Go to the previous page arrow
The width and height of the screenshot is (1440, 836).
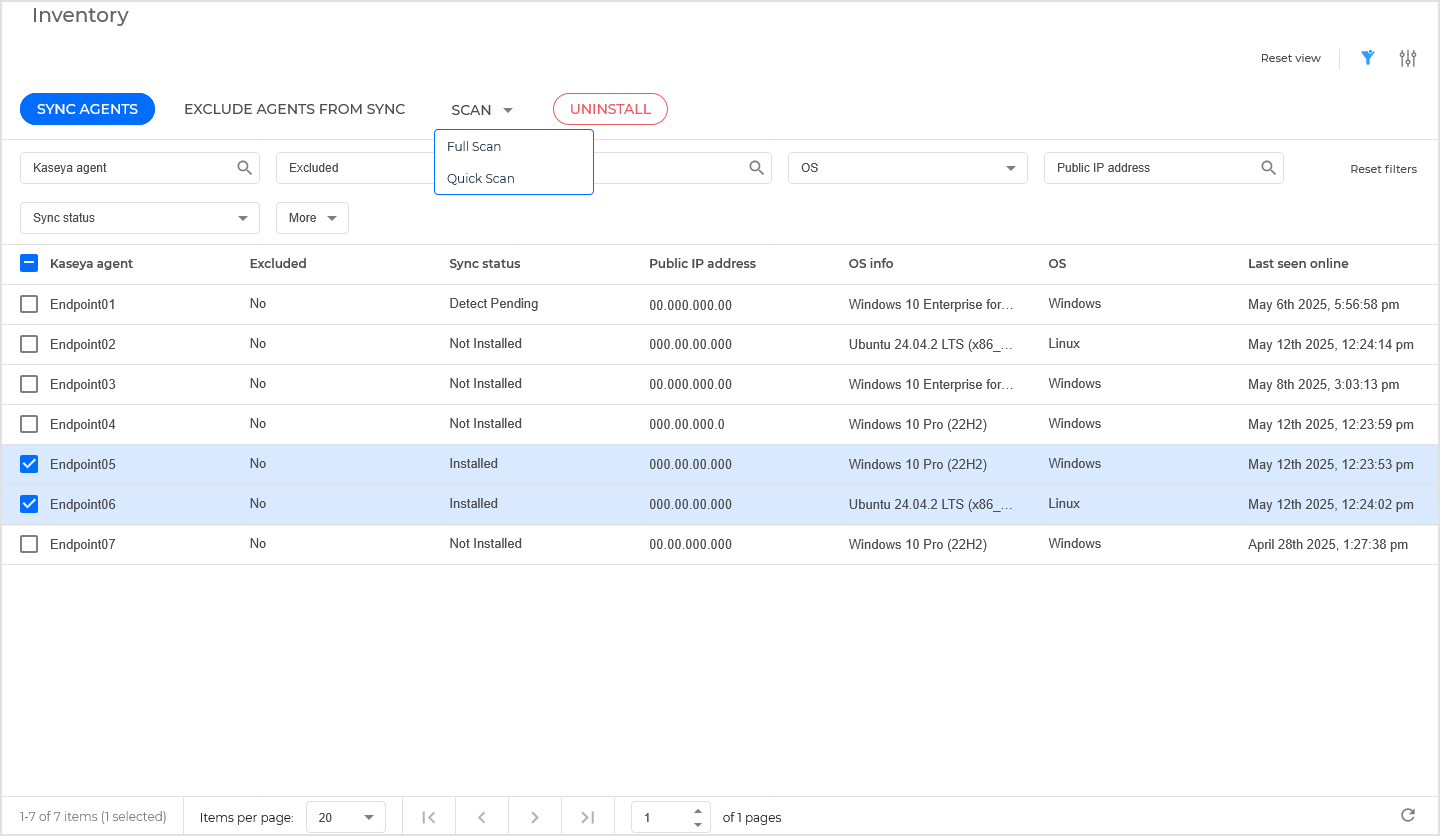482,817
